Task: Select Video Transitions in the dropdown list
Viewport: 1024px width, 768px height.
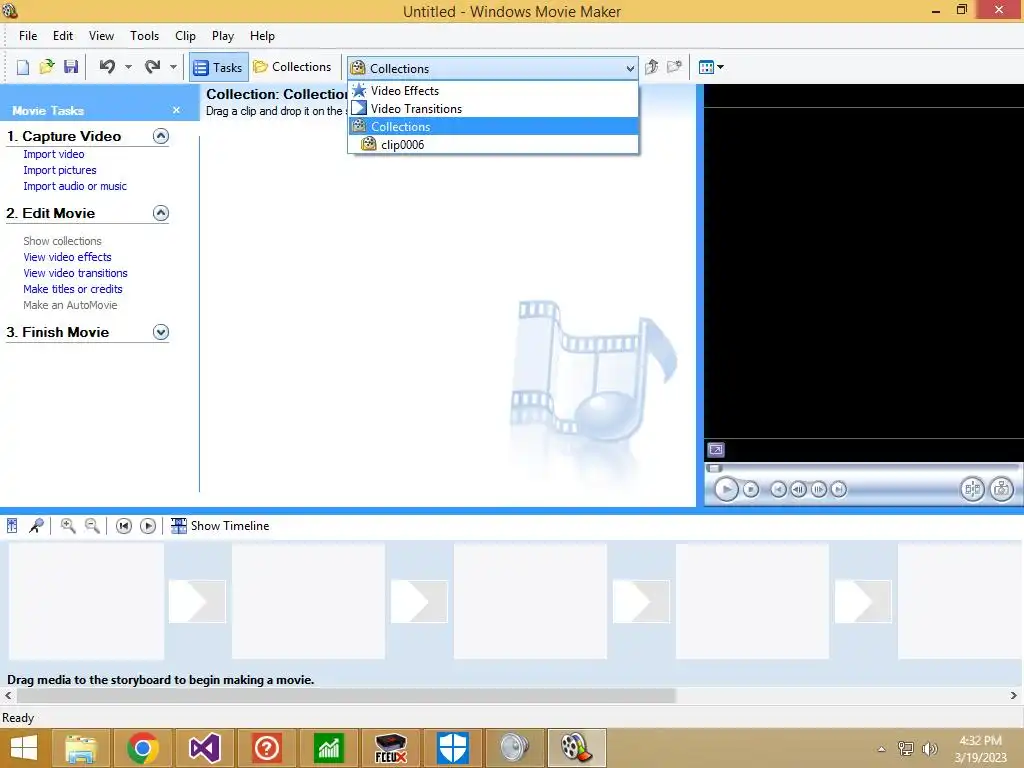Action: [x=493, y=108]
